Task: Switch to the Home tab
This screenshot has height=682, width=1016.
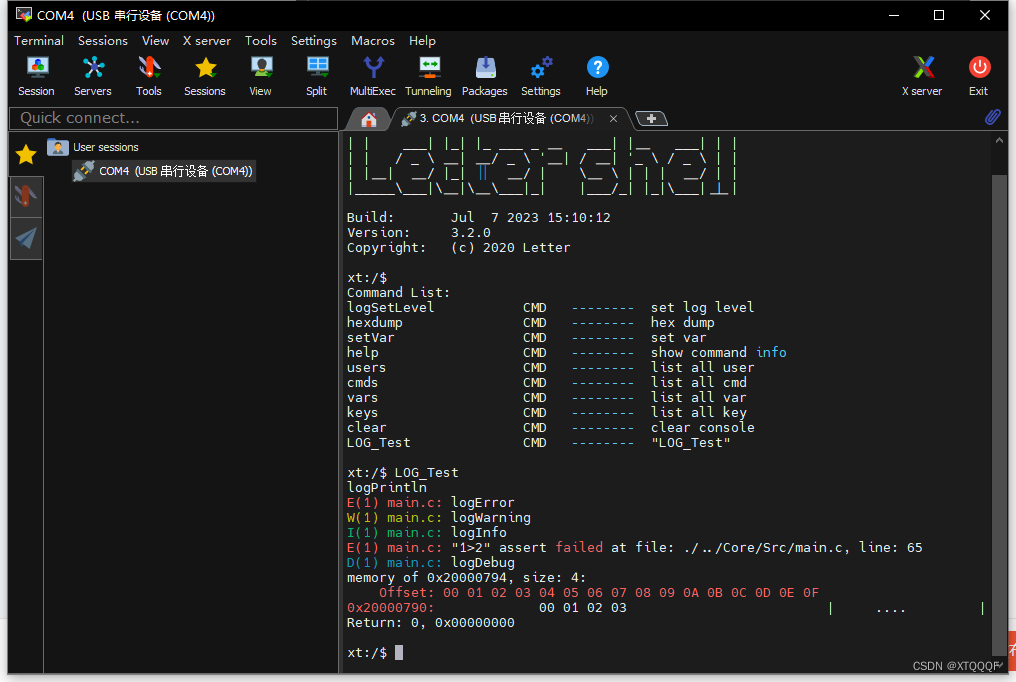Action: pyautogui.click(x=367, y=118)
